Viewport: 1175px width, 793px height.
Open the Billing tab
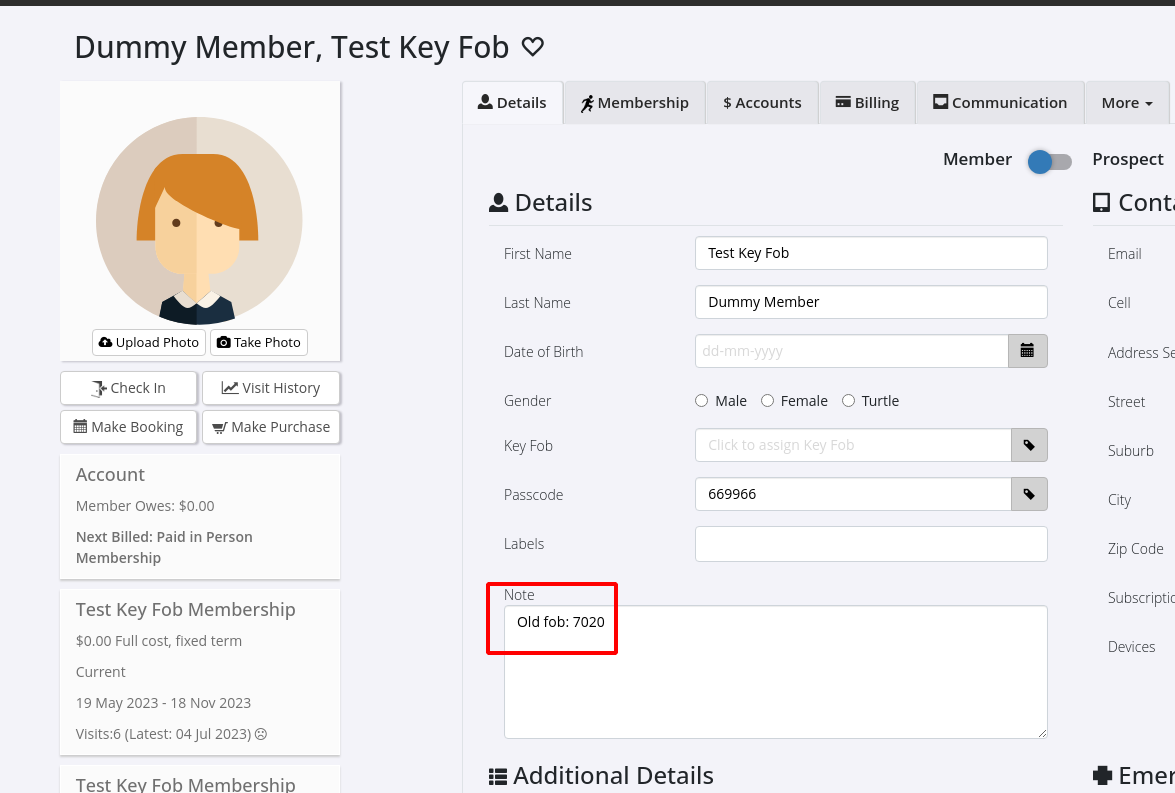click(866, 103)
